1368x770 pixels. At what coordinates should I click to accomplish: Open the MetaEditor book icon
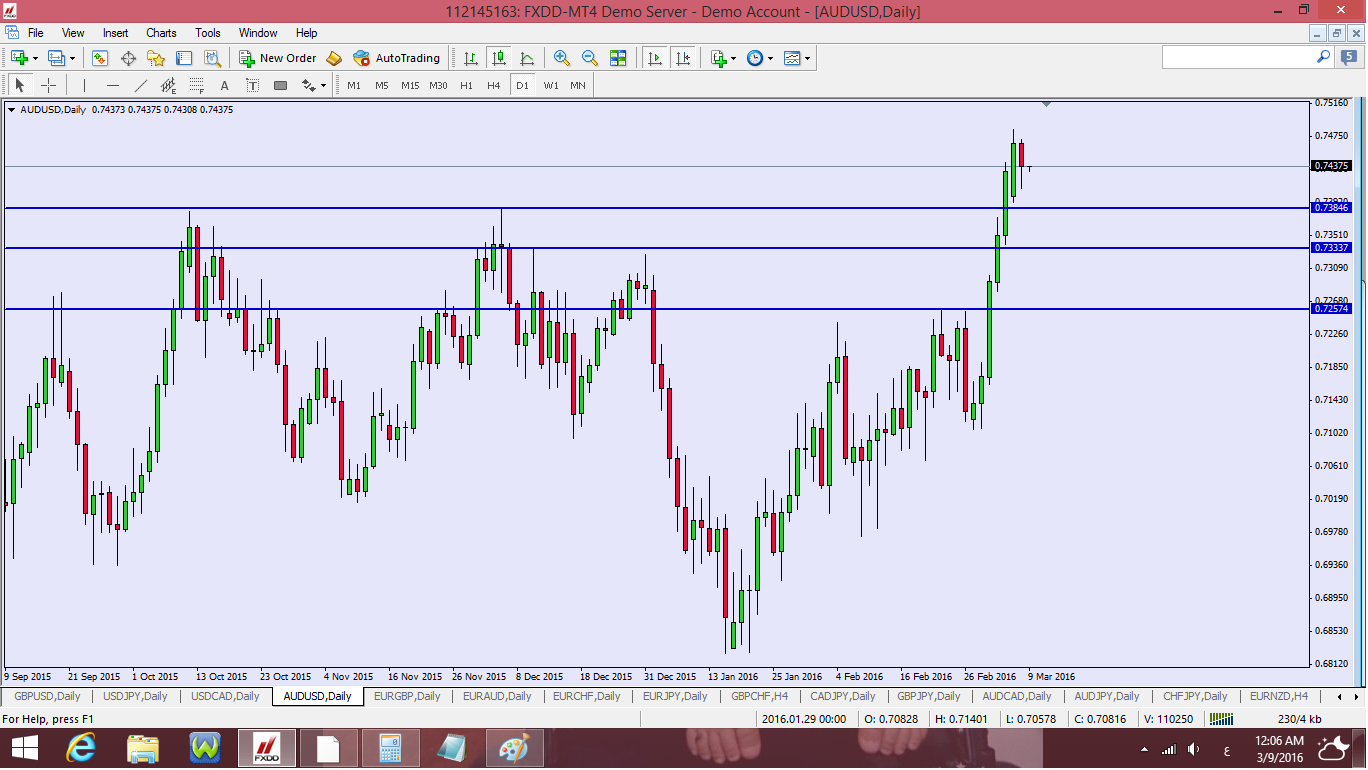[334, 58]
